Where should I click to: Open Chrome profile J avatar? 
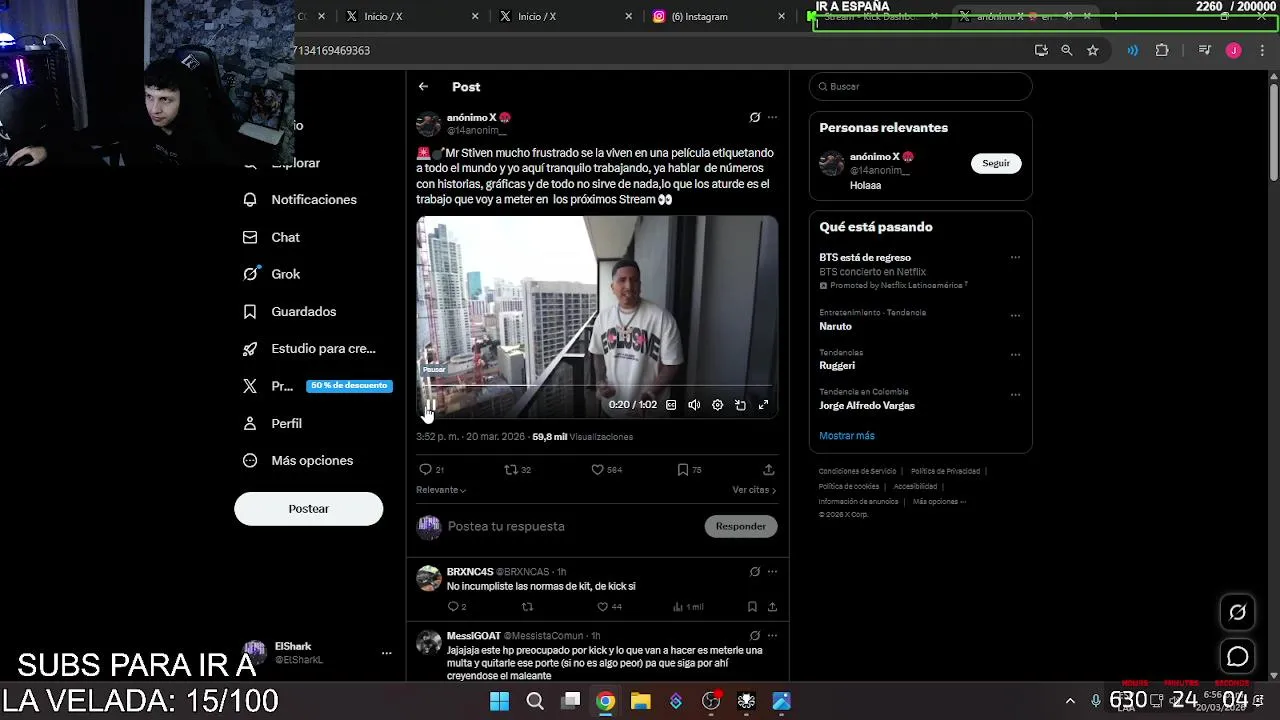click(1234, 50)
